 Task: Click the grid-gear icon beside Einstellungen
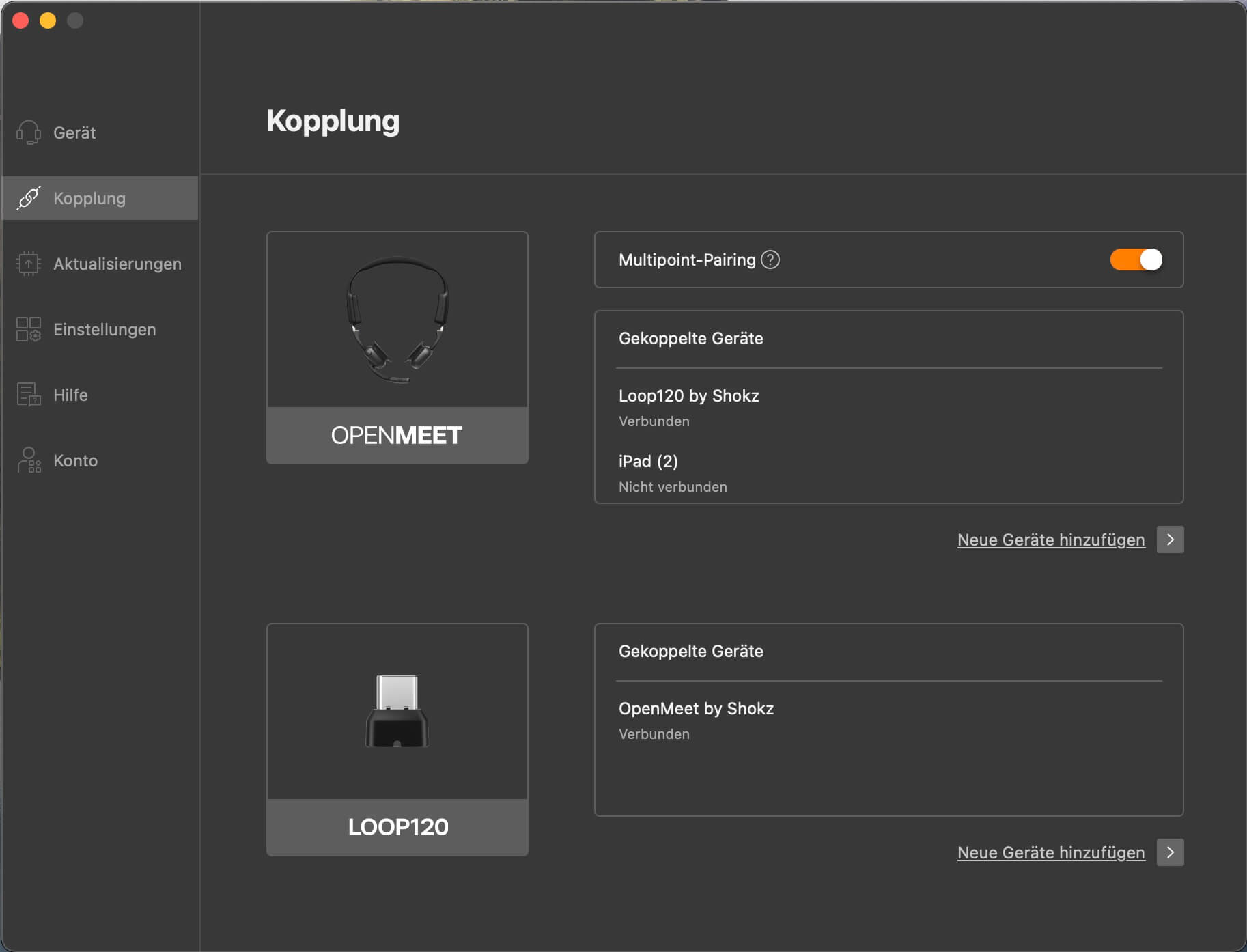(29, 329)
